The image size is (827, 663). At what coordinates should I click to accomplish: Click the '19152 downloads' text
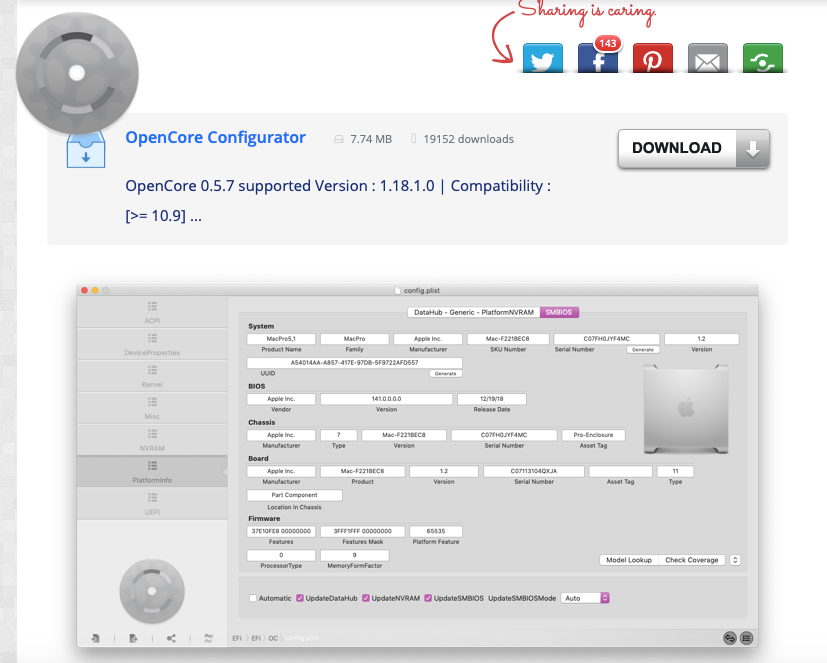pyautogui.click(x=468, y=139)
